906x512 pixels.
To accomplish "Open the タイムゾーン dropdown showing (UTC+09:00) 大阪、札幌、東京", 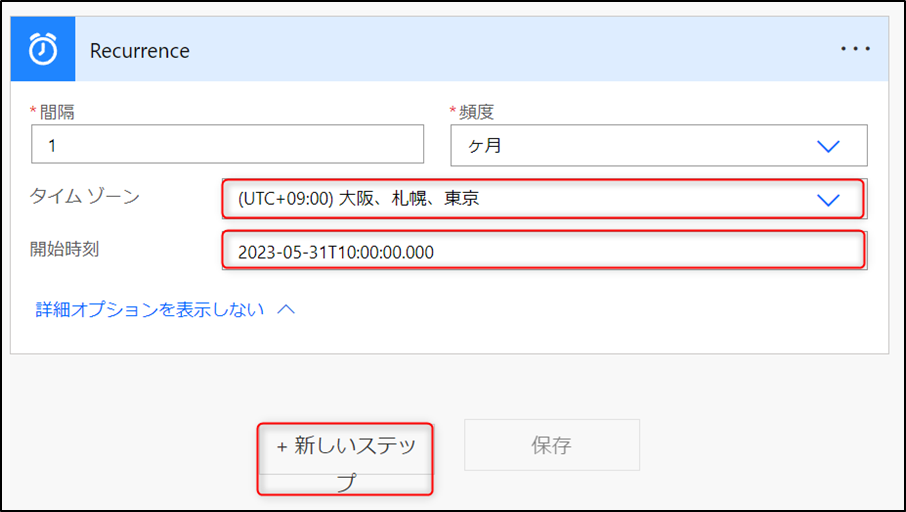I will tap(544, 199).
